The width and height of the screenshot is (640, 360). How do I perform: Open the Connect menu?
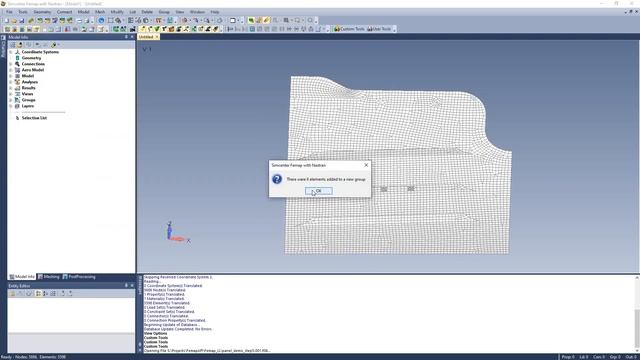[x=64, y=12]
